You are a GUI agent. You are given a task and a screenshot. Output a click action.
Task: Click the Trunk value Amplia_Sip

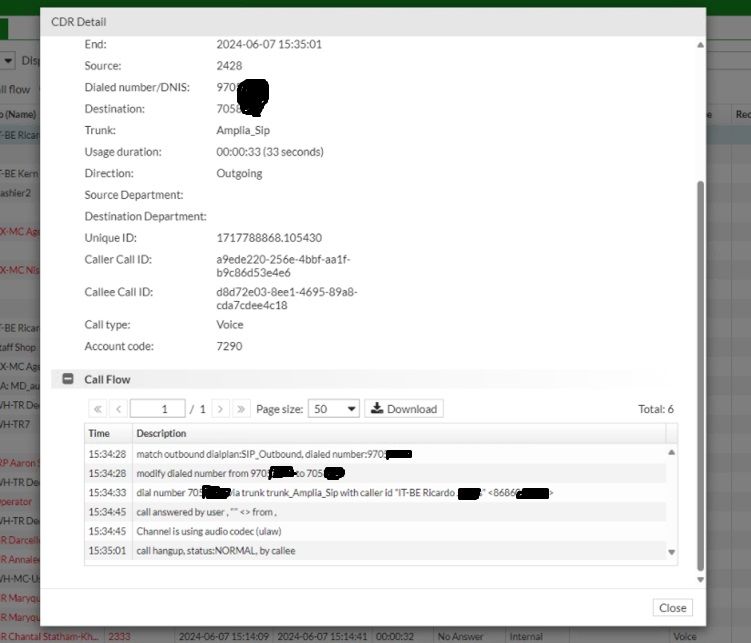(x=243, y=130)
